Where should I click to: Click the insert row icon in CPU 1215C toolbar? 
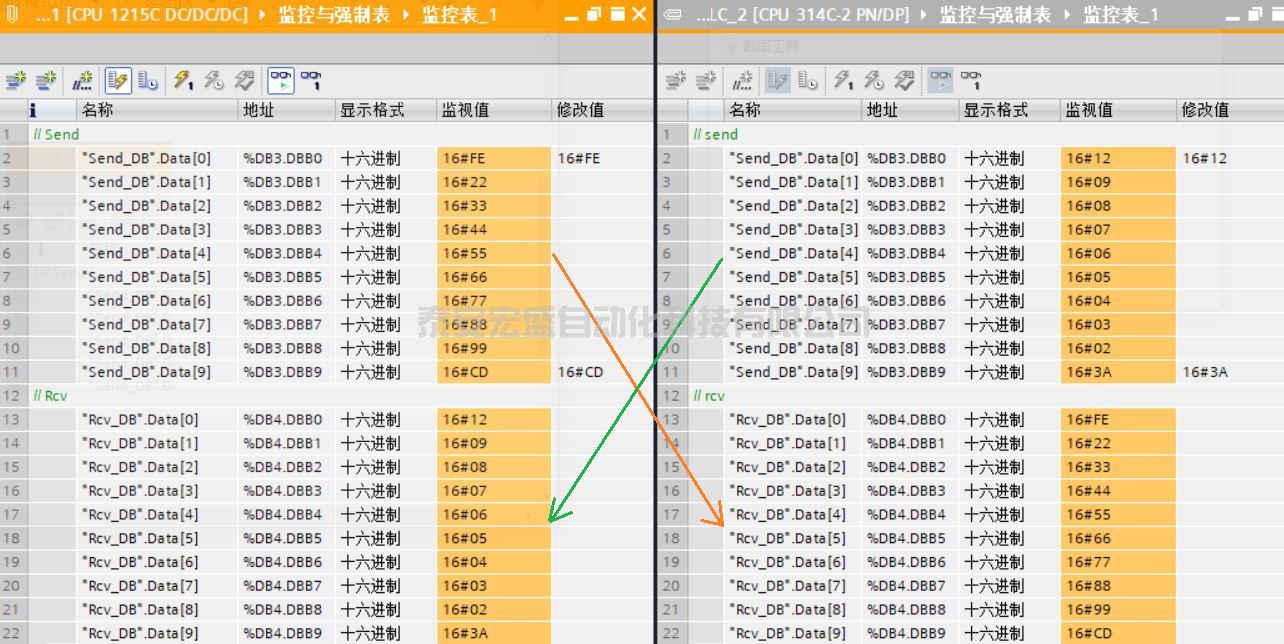click(17, 81)
